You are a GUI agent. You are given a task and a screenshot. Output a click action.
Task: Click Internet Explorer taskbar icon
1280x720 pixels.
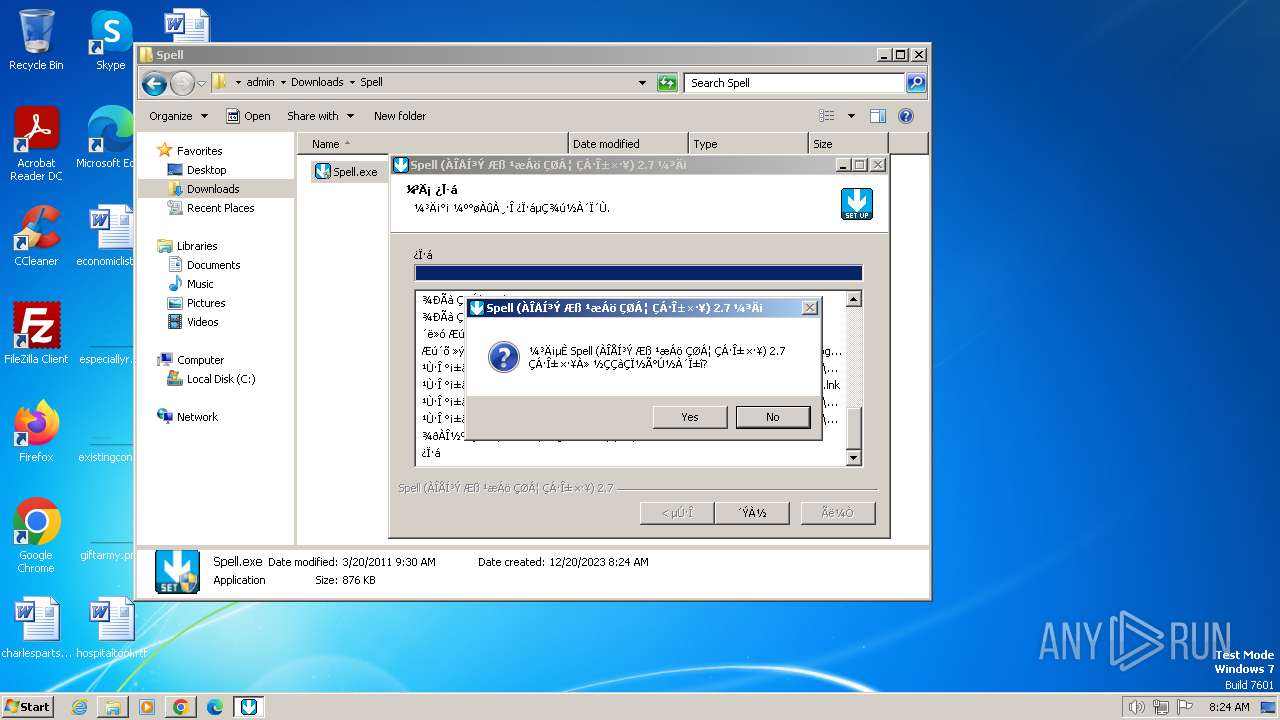(79, 707)
